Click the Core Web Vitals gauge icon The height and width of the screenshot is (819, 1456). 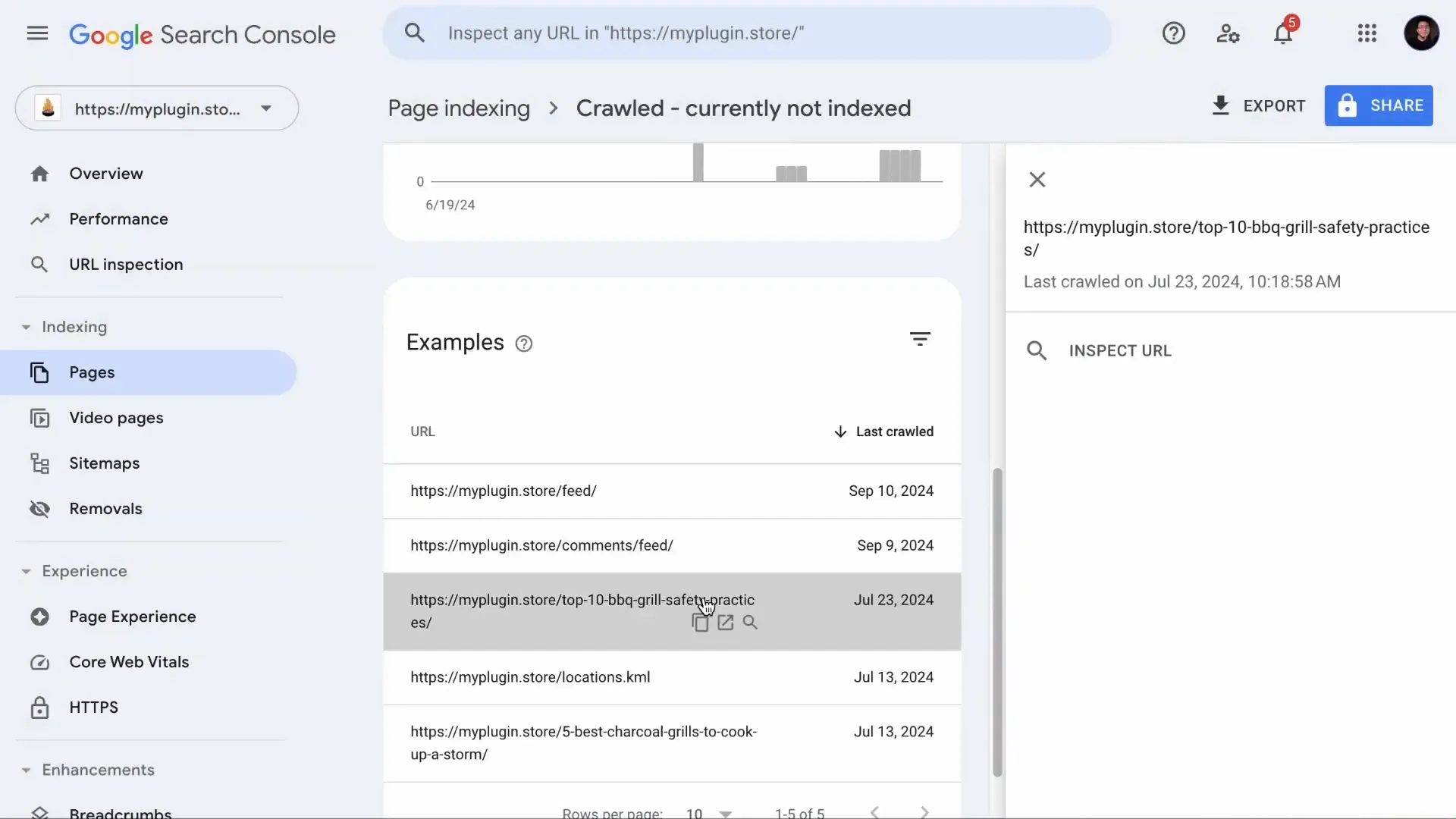tap(39, 662)
